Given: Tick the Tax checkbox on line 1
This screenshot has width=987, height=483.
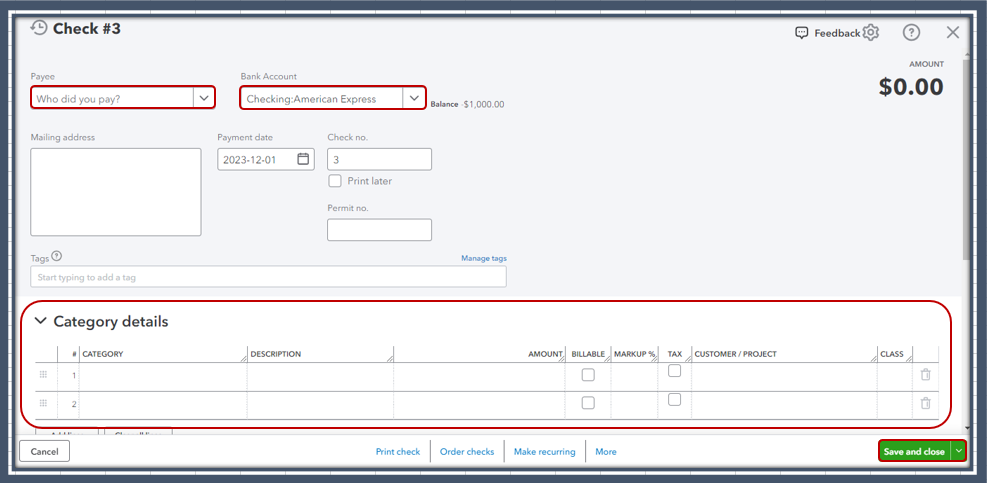Looking at the screenshot, I should pyautogui.click(x=674, y=371).
